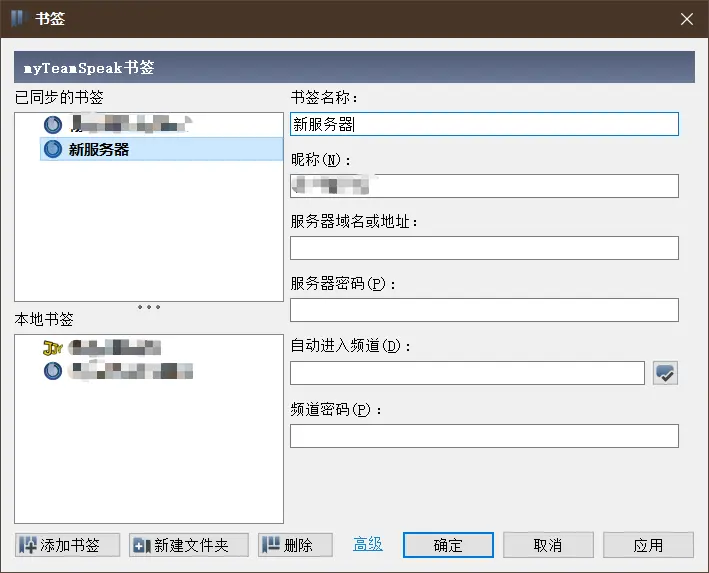Select the first bookmark in 已同步的书签 list
The height and width of the screenshot is (573, 709).
tap(120, 125)
